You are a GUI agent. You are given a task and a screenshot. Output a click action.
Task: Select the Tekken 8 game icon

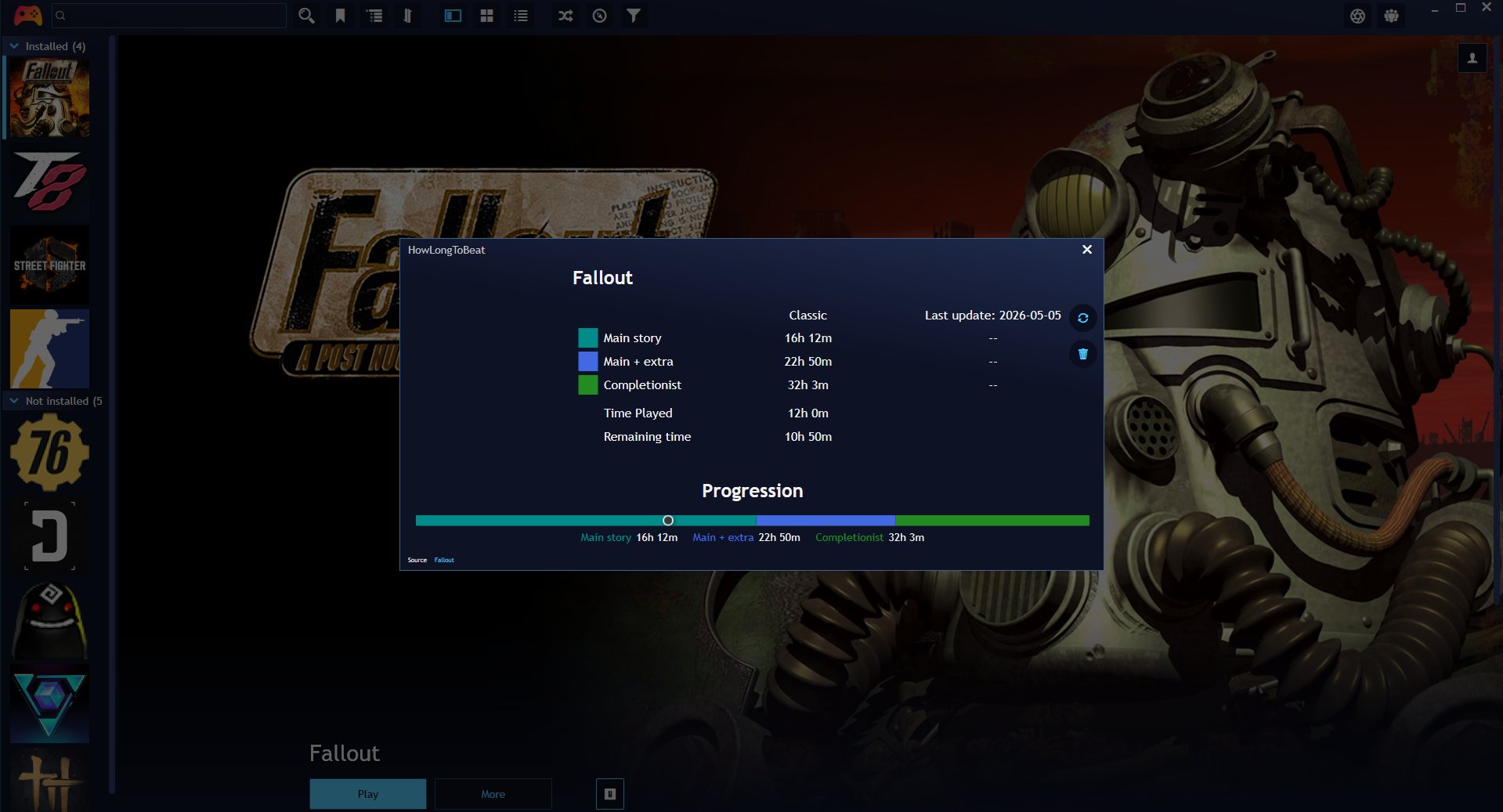click(49, 182)
